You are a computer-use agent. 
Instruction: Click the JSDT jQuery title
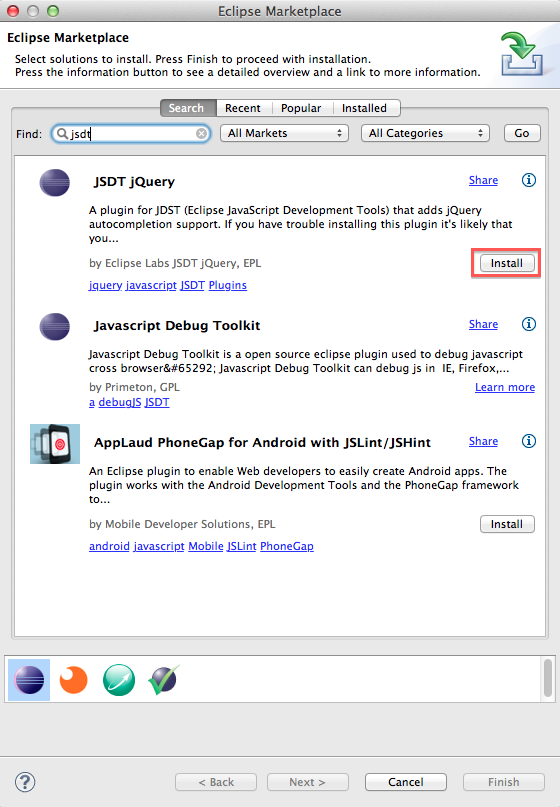134,182
